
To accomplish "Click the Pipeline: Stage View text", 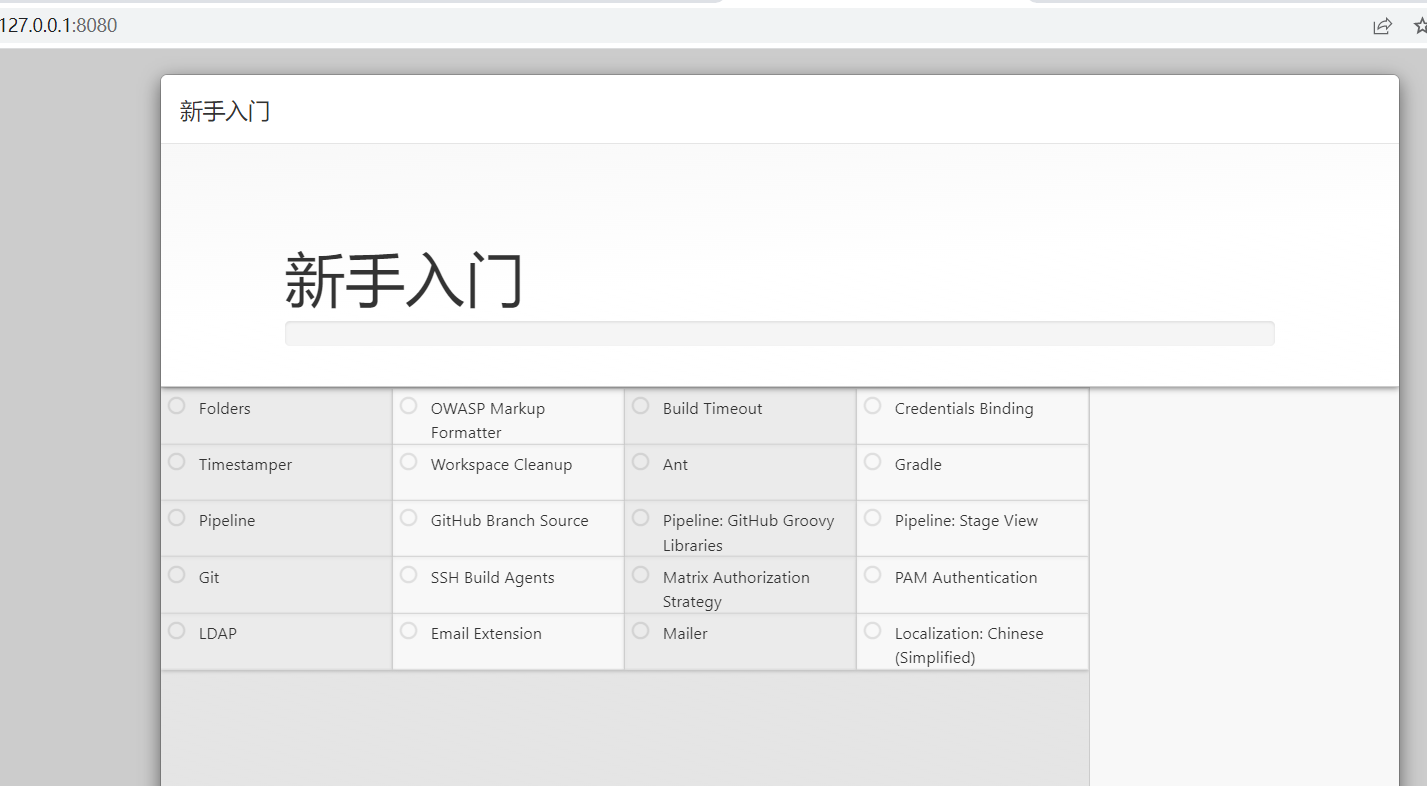I will [966, 521].
